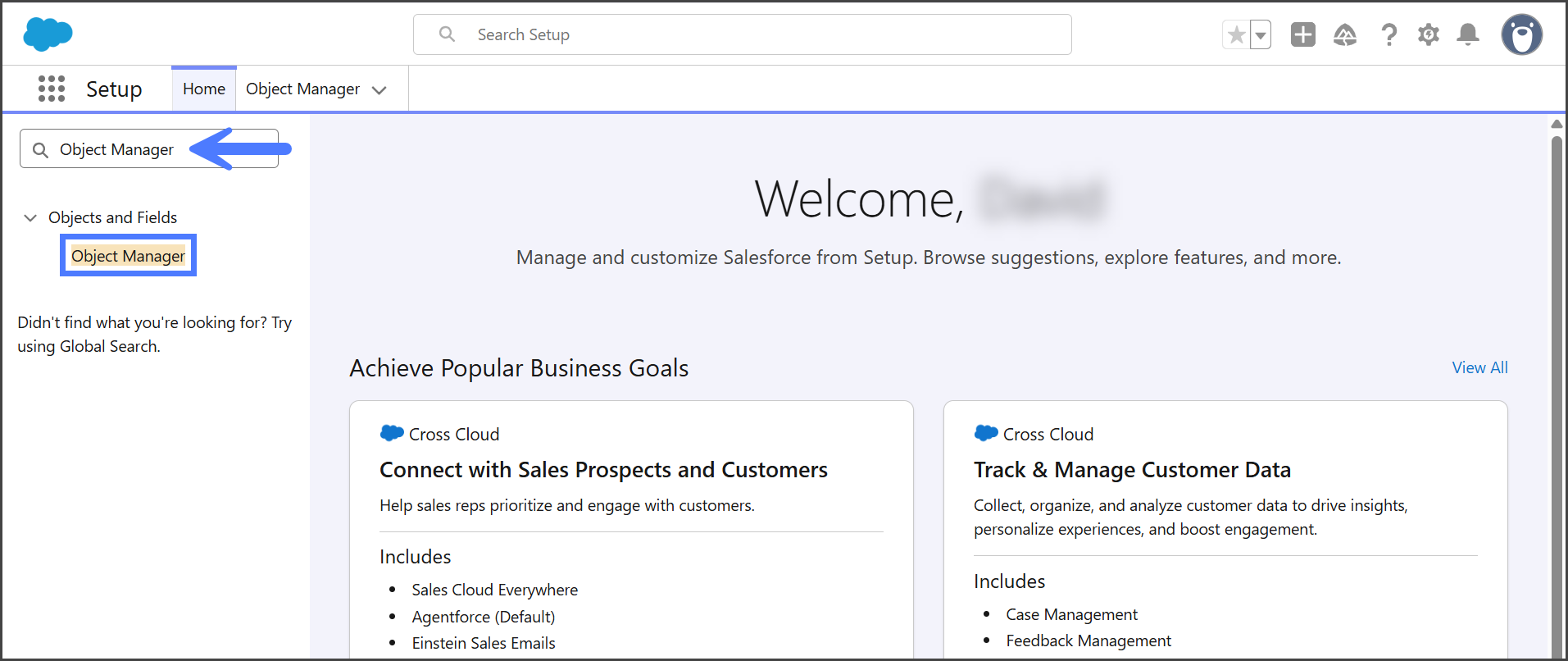Open the Help question mark icon

1388,34
